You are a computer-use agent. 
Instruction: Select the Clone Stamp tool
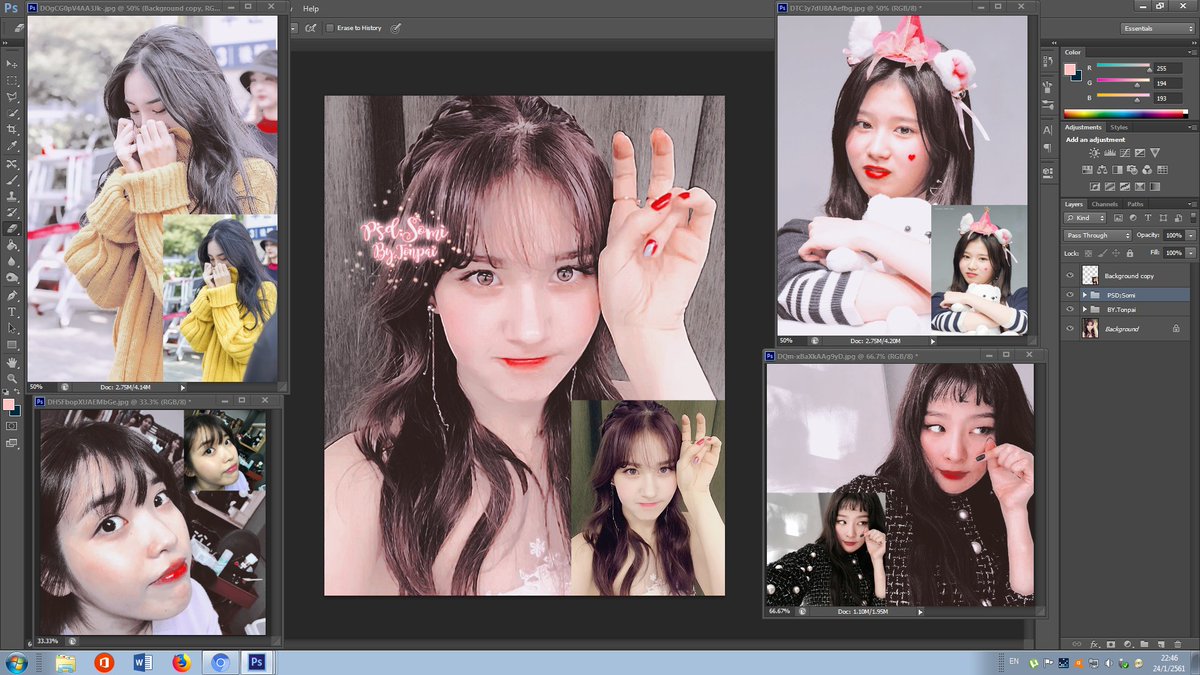(13, 196)
